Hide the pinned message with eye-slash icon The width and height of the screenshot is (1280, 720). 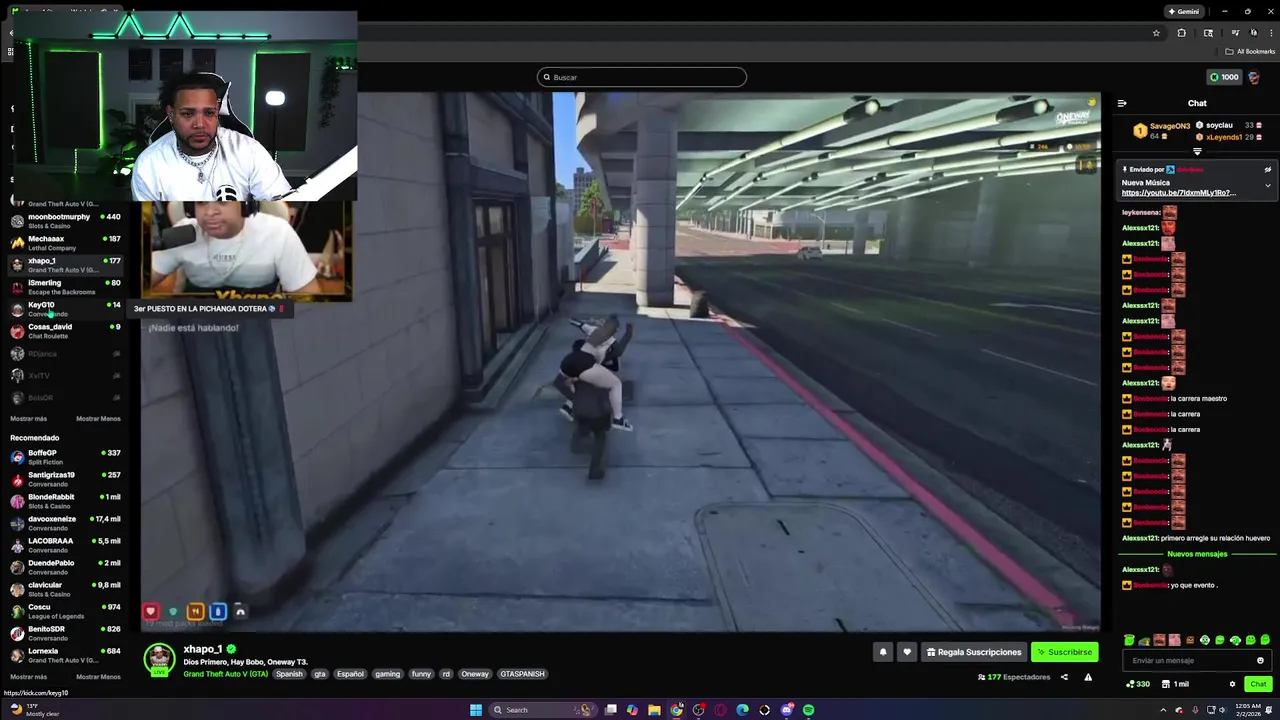point(1267,170)
